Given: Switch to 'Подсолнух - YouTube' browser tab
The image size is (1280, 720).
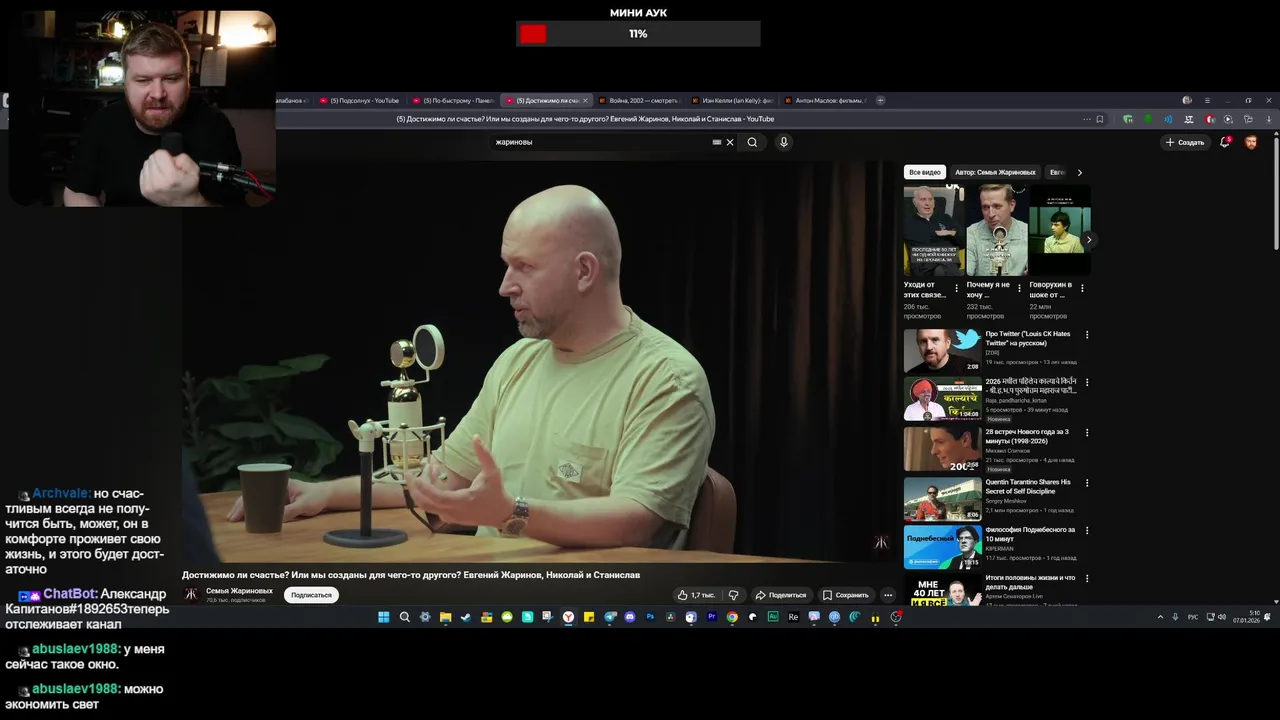Looking at the screenshot, I should pos(362,100).
